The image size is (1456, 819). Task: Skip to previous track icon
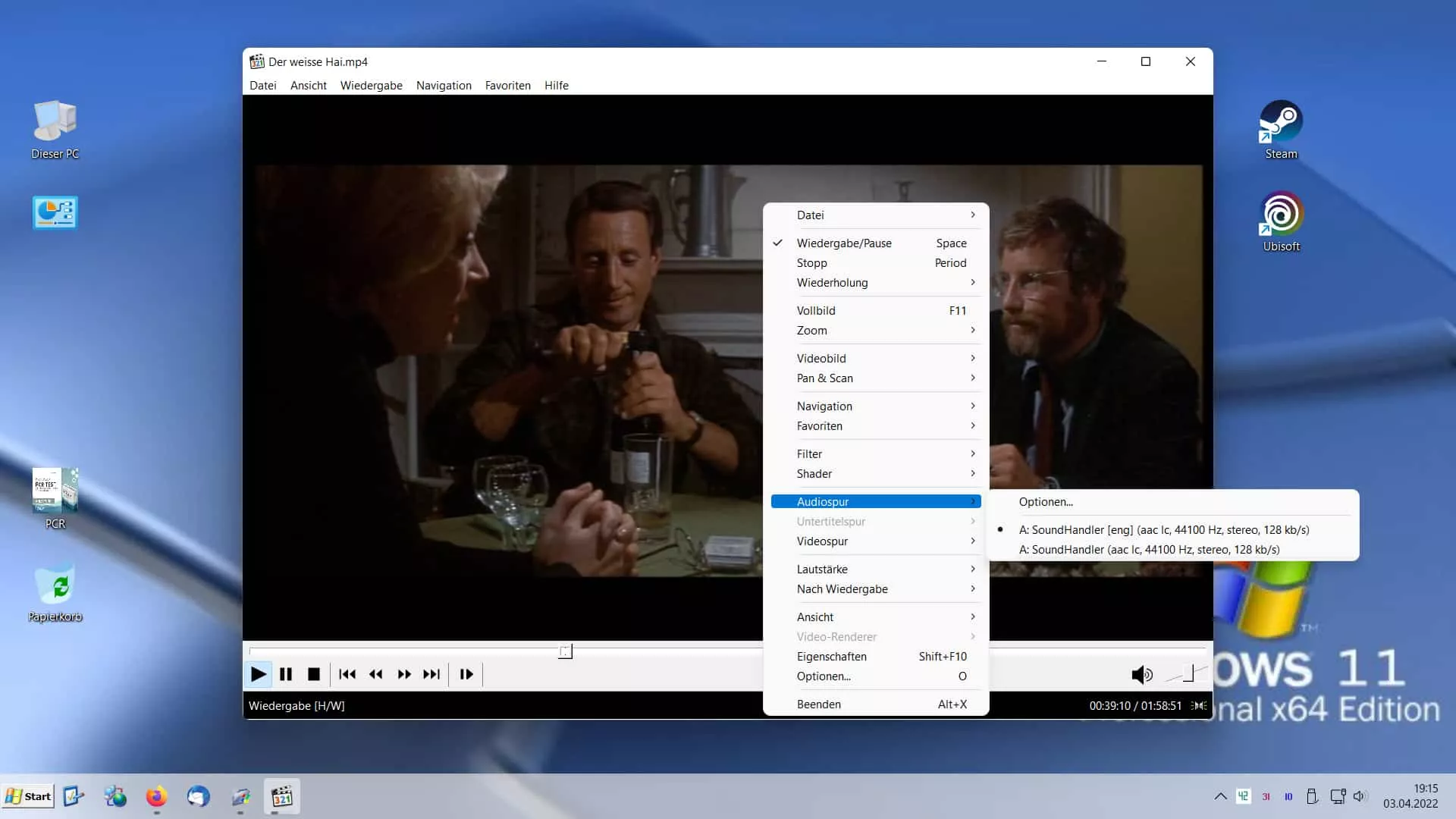(347, 673)
